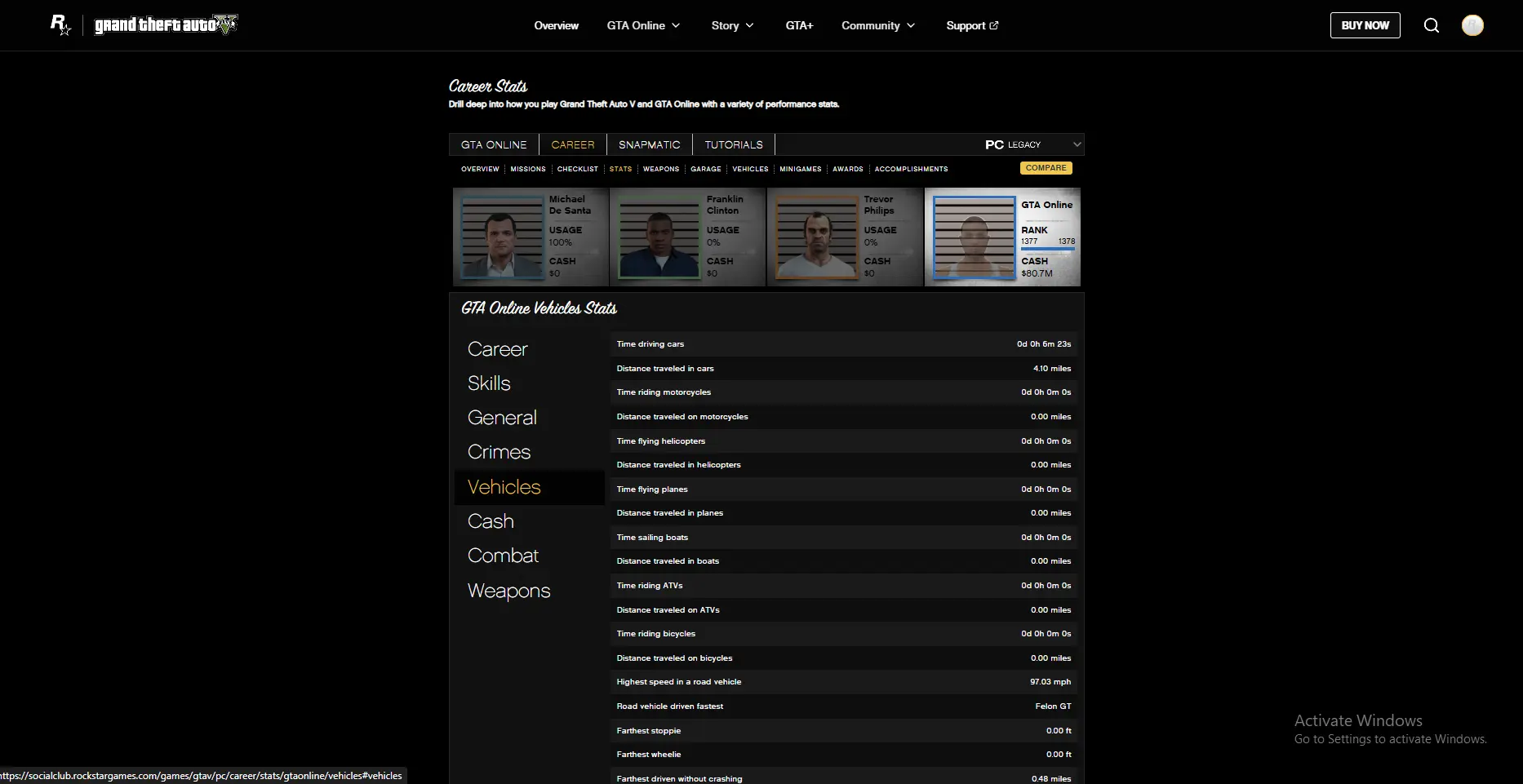This screenshot has height=784, width=1523.
Task: Click the Grand Theft Auto V logo
Action: [166, 25]
